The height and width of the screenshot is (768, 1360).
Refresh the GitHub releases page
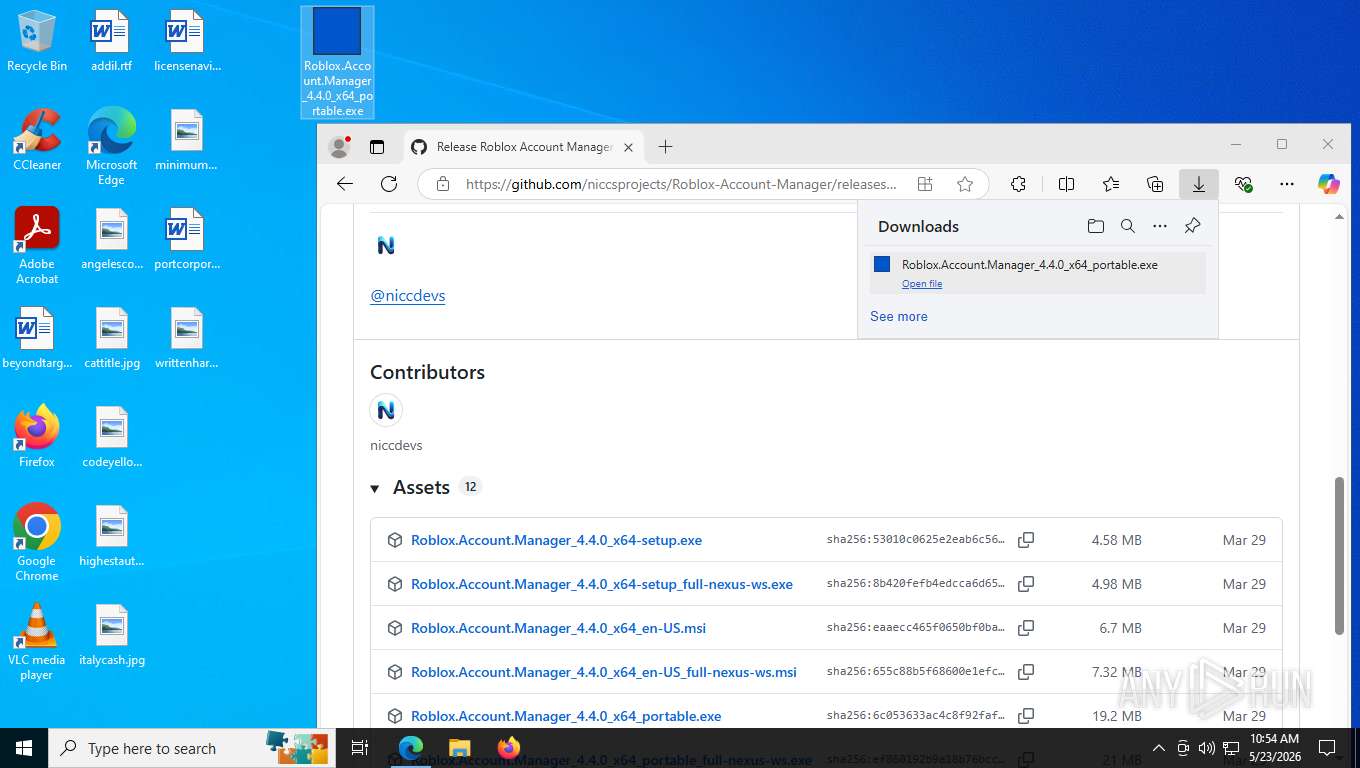click(x=389, y=184)
